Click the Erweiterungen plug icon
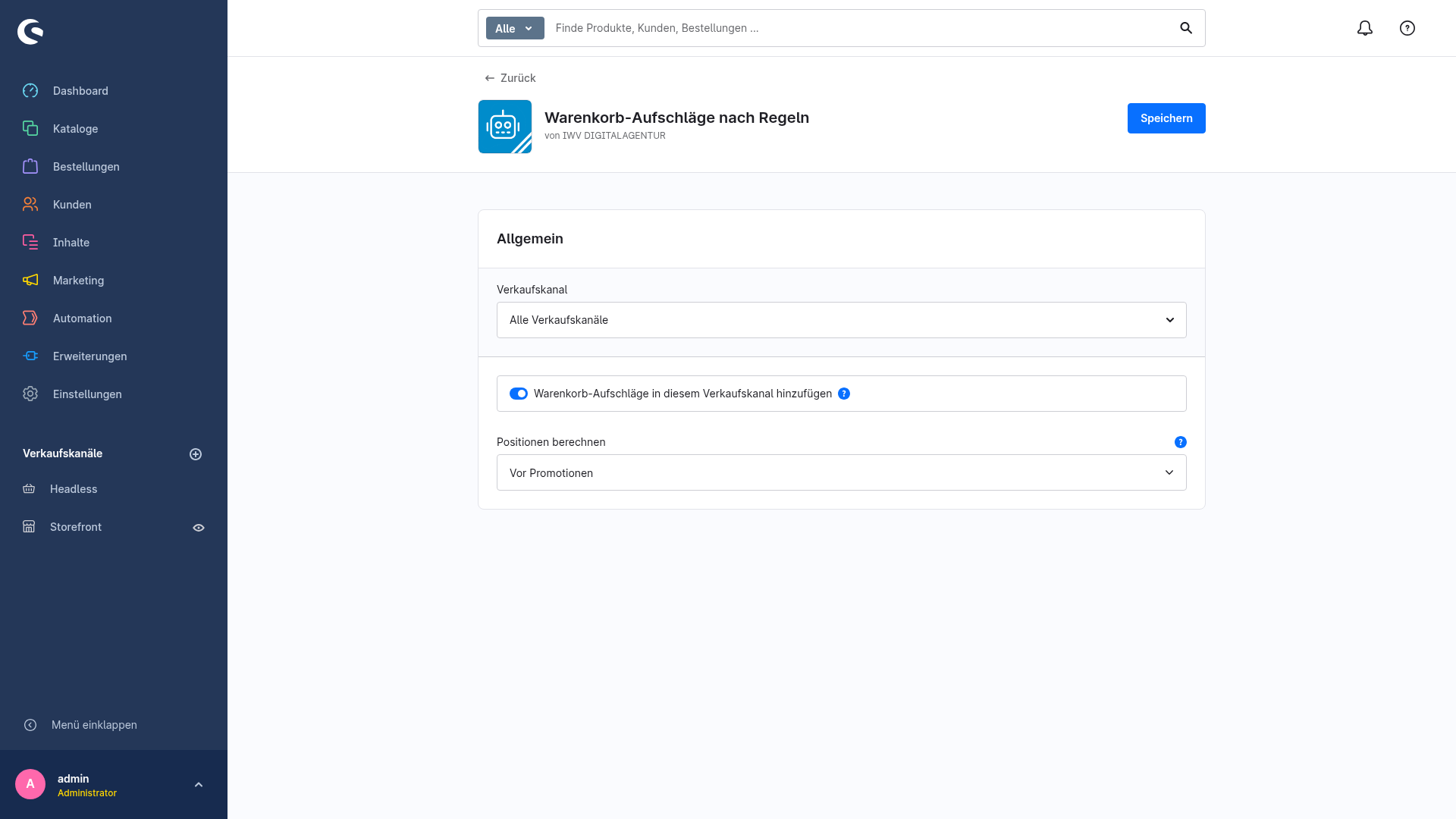This screenshot has width=1456, height=819. 30,356
